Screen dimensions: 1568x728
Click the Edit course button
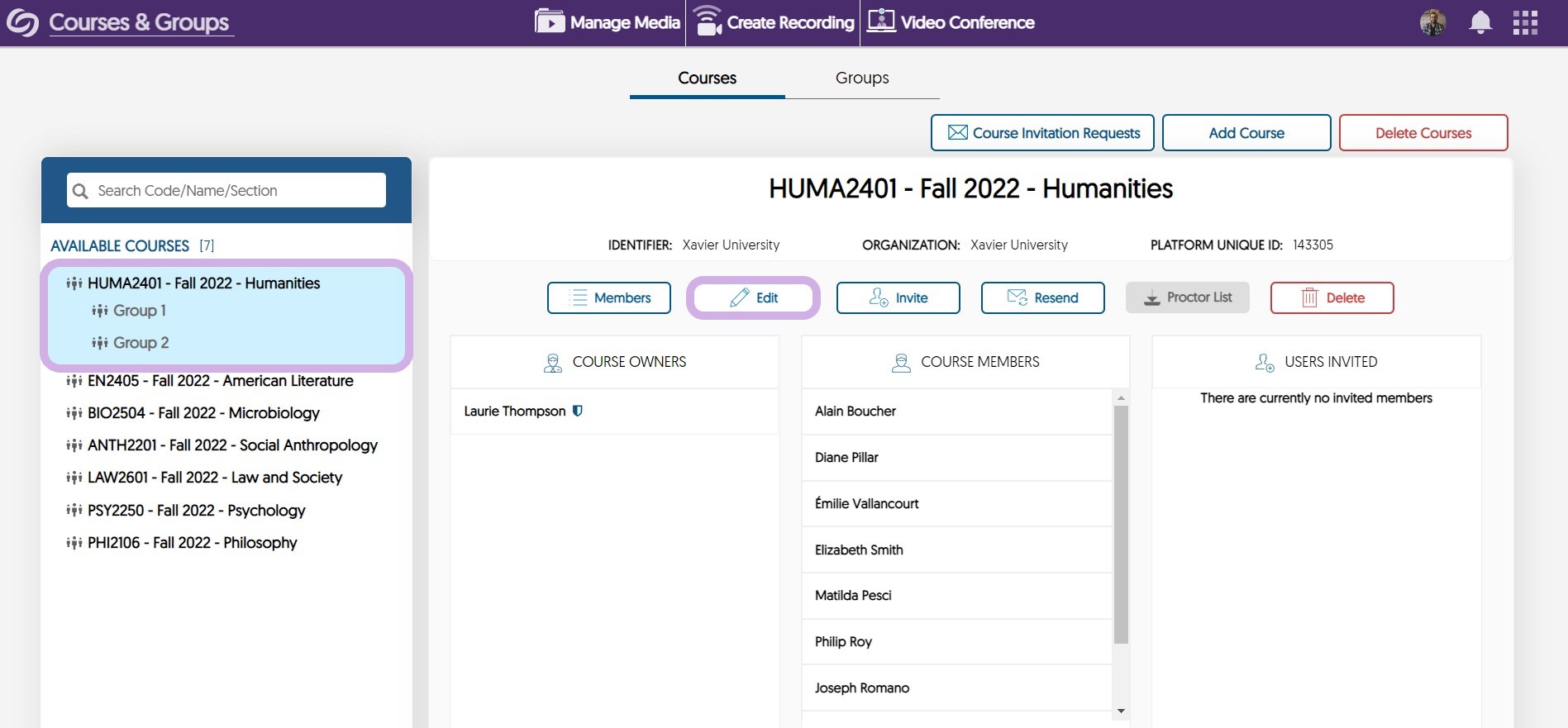(x=753, y=298)
